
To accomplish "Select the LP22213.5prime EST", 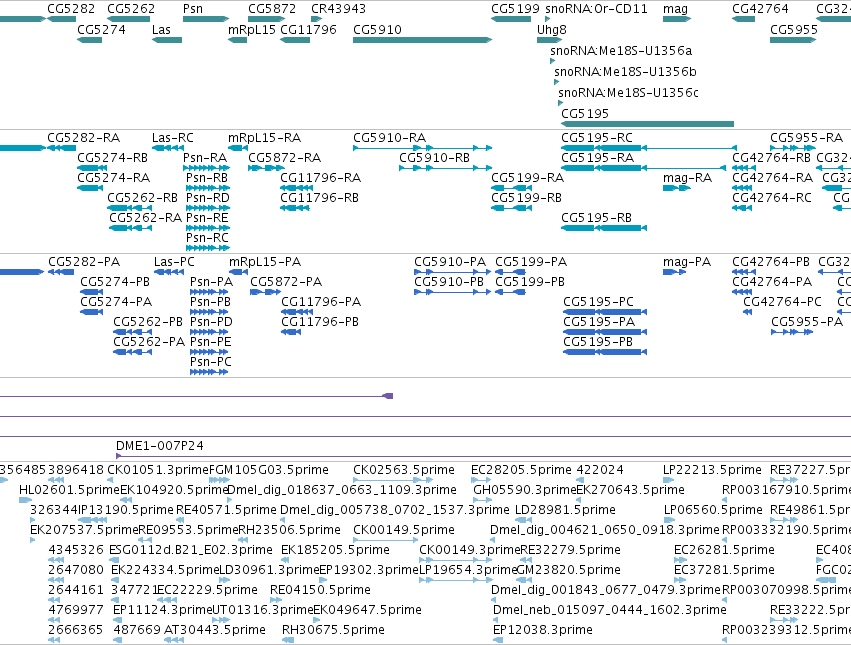I will tap(669, 480).
